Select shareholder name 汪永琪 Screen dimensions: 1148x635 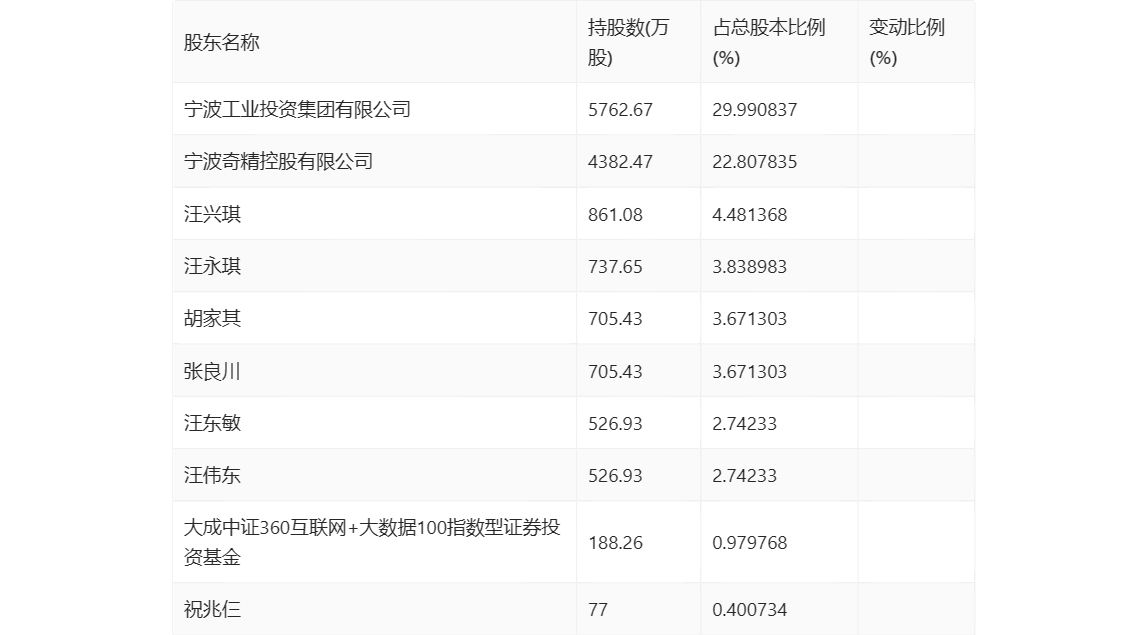[x=212, y=266]
